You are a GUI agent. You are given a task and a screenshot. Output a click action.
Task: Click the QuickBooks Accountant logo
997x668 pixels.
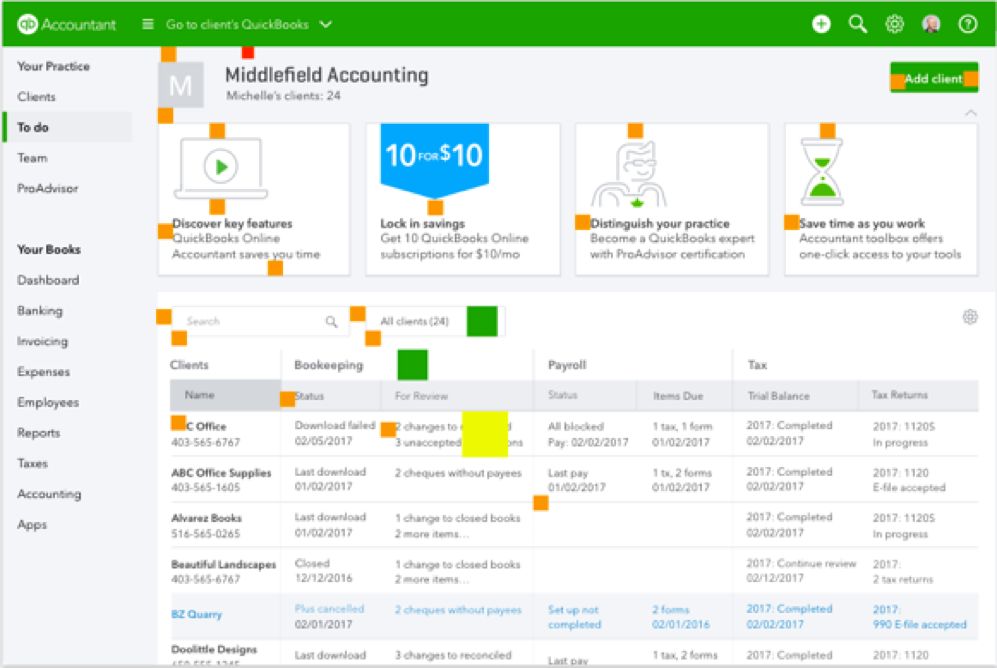click(66, 24)
